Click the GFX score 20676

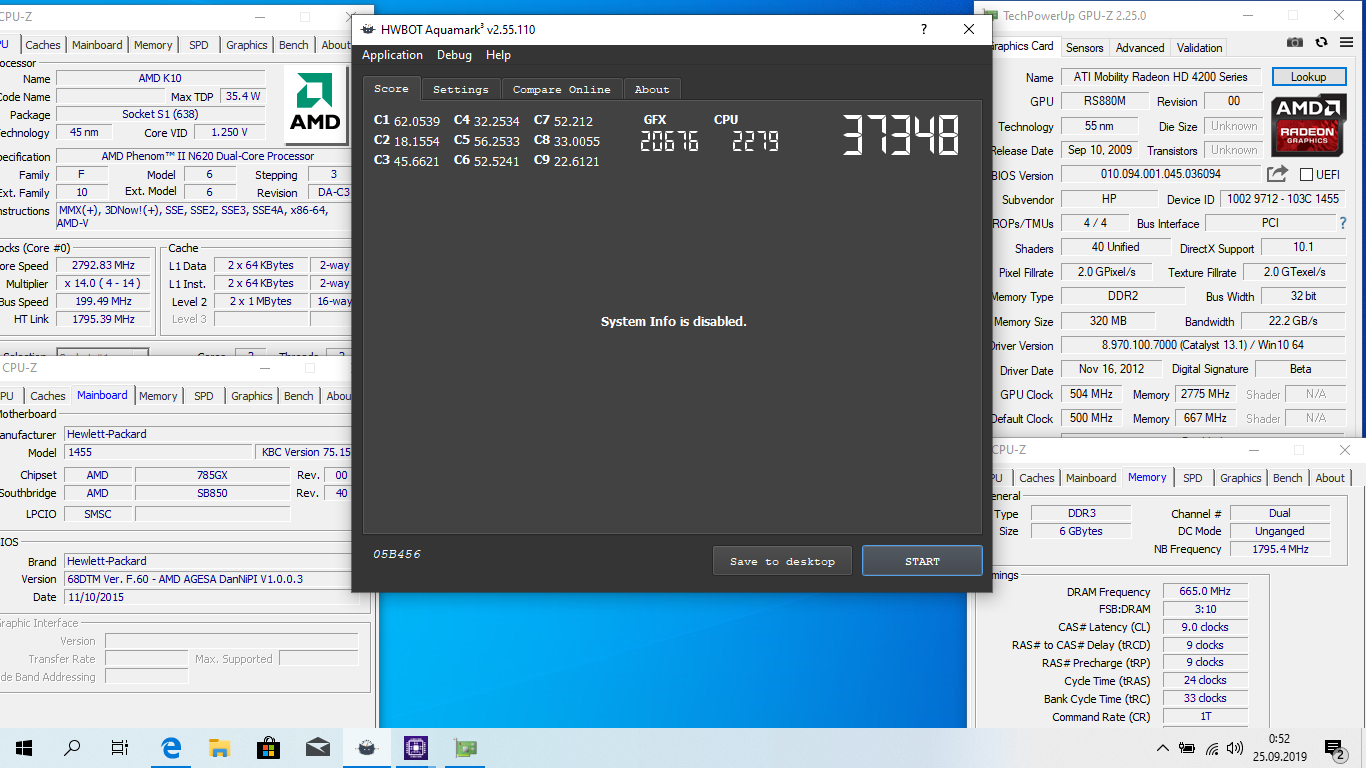point(669,141)
